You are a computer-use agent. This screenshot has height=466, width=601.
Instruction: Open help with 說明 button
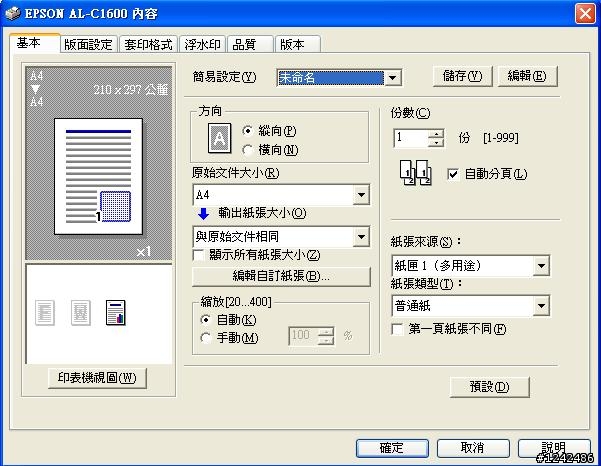[554, 448]
